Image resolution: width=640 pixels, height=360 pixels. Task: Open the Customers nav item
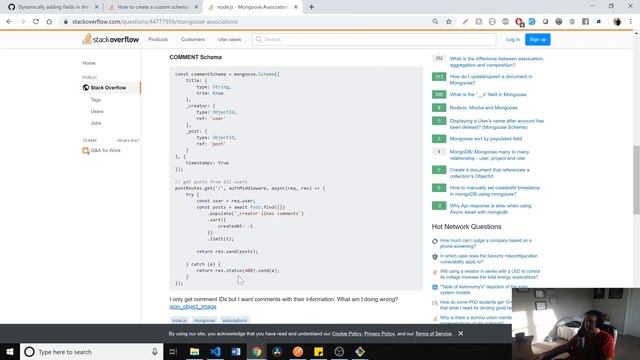click(193, 39)
